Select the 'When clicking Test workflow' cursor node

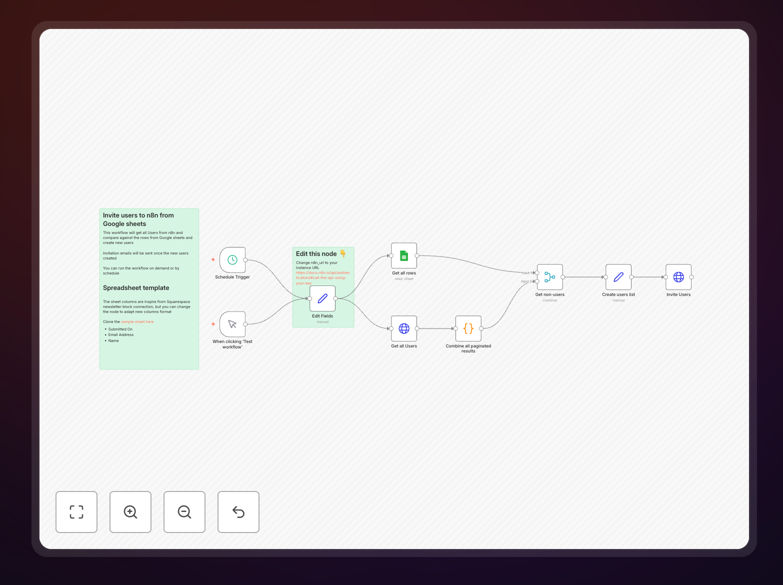[232, 324]
